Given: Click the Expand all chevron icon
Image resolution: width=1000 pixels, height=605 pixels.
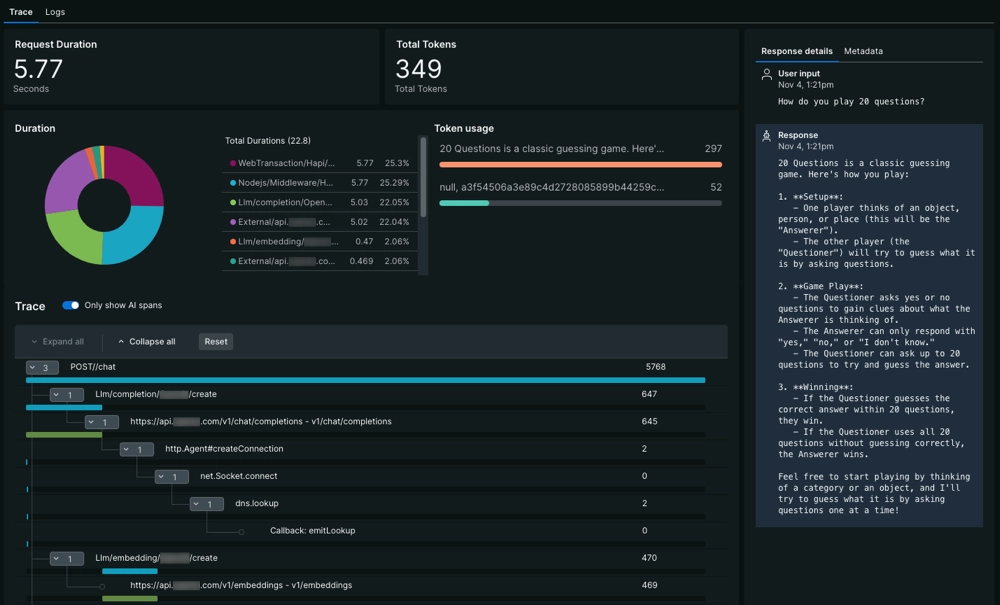Looking at the screenshot, I should point(34,342).
